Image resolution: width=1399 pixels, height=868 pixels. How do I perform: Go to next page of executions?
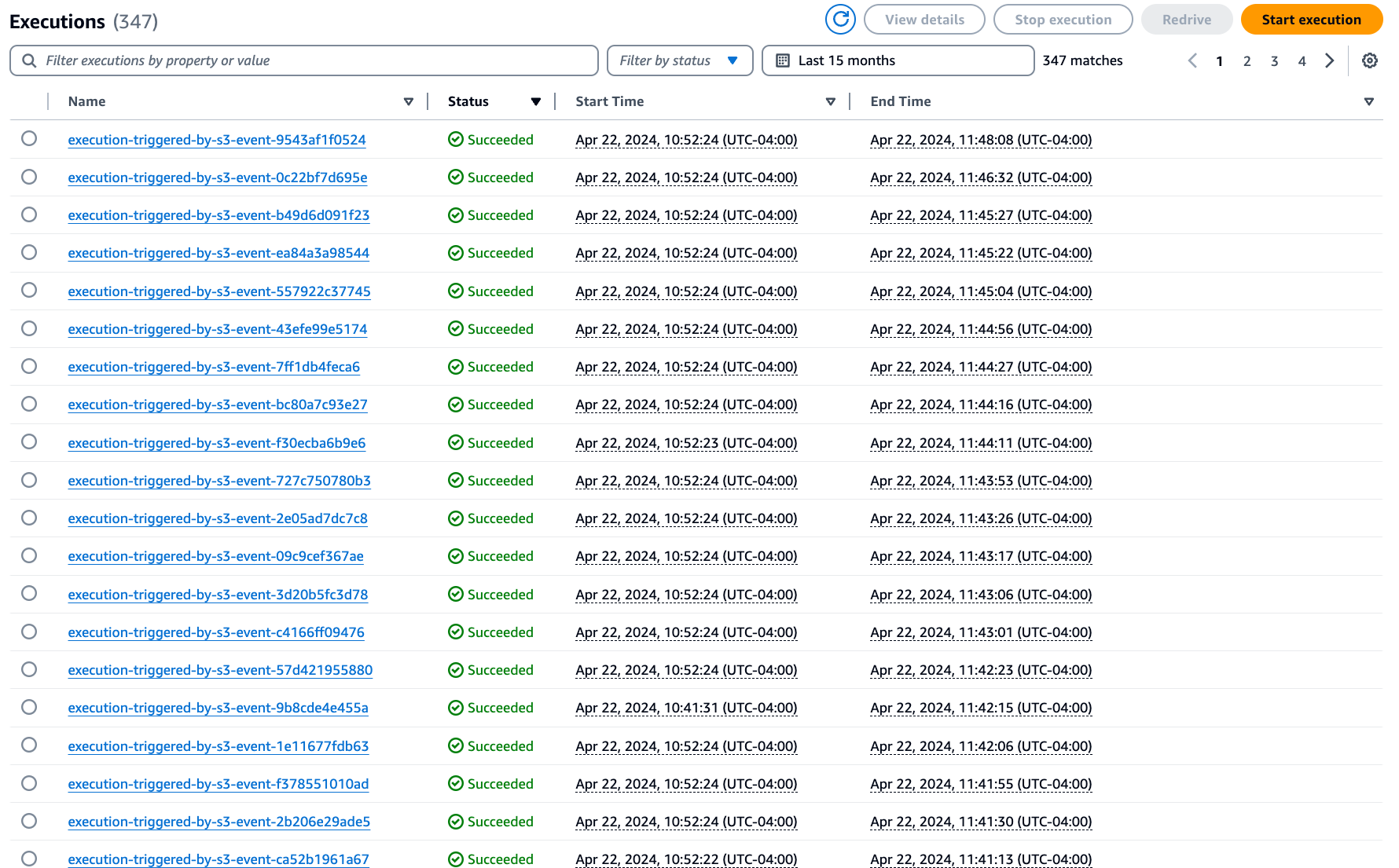pyautogui.click(x=1330, y=60)
